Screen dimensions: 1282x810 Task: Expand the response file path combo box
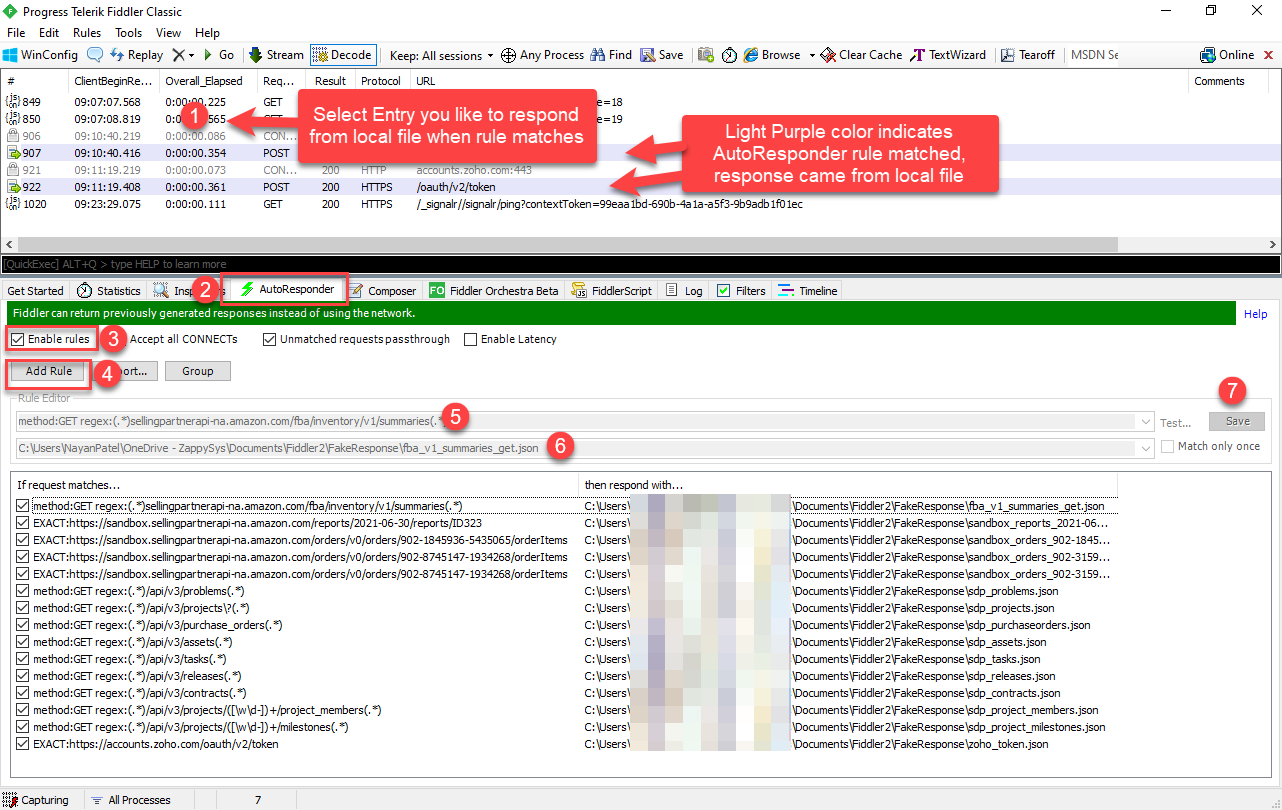pos(1146,448)
